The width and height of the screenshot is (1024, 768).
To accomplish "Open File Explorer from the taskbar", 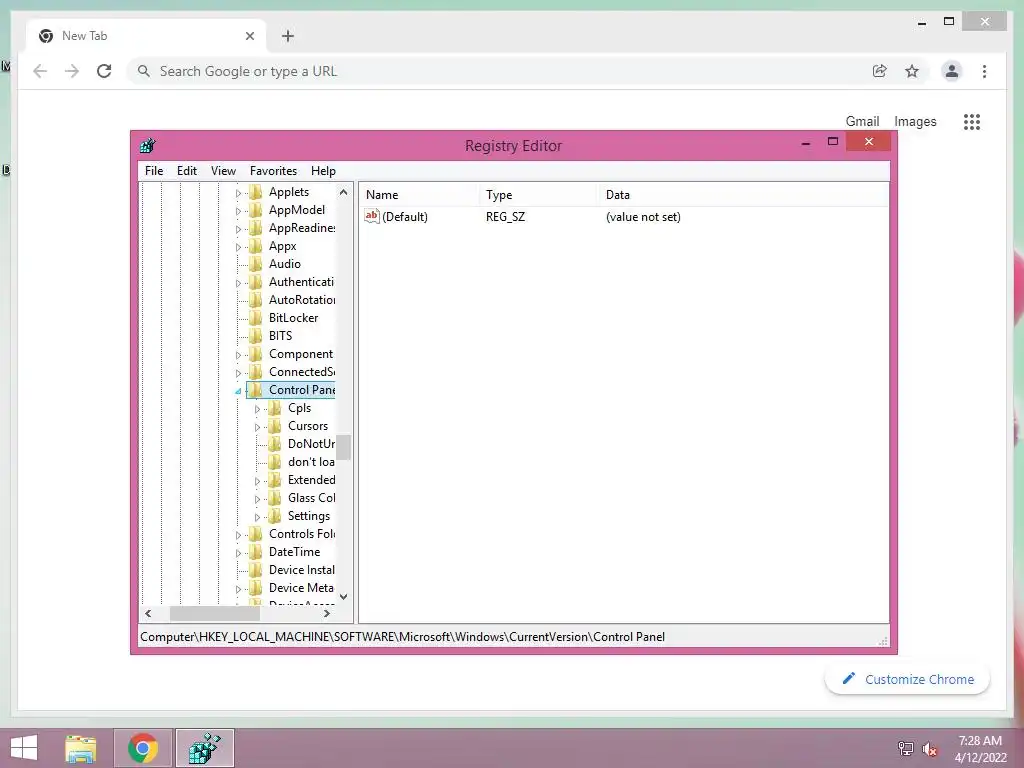I will (81, 748).
